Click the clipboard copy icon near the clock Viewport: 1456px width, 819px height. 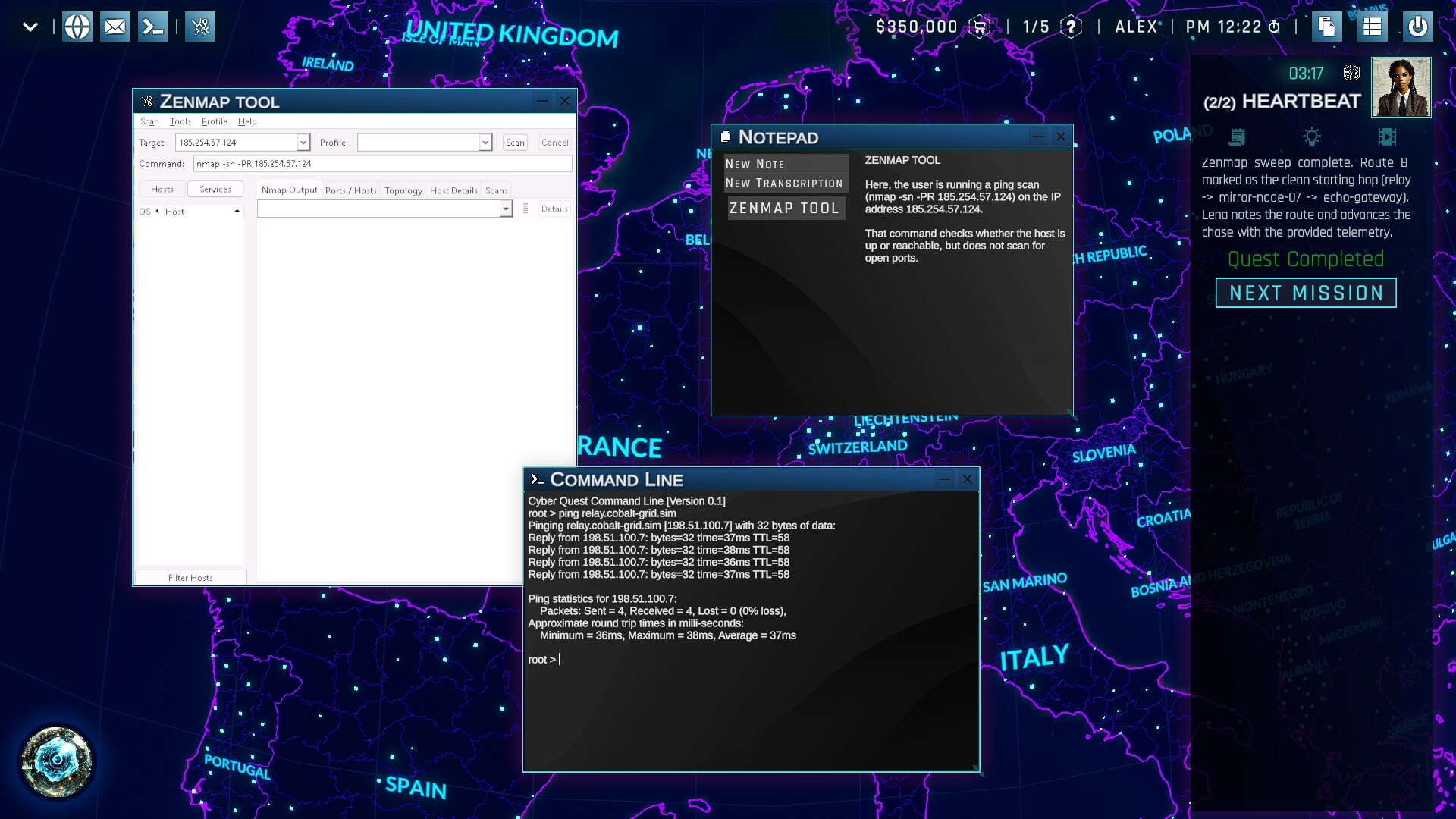(x=1327, y=25)
